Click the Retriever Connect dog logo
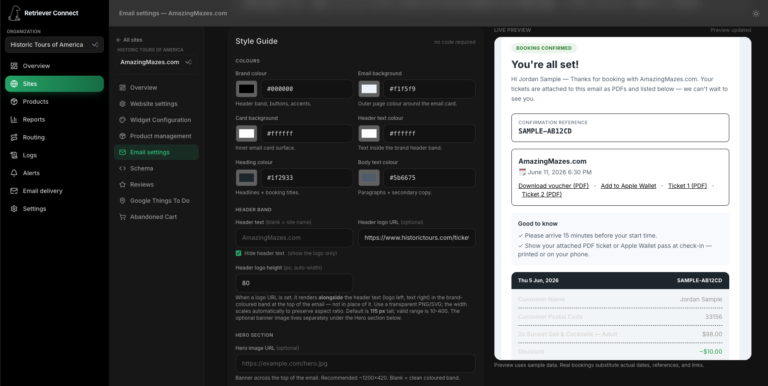This screenshot has height=386, width=768. [x=14, y=13]
